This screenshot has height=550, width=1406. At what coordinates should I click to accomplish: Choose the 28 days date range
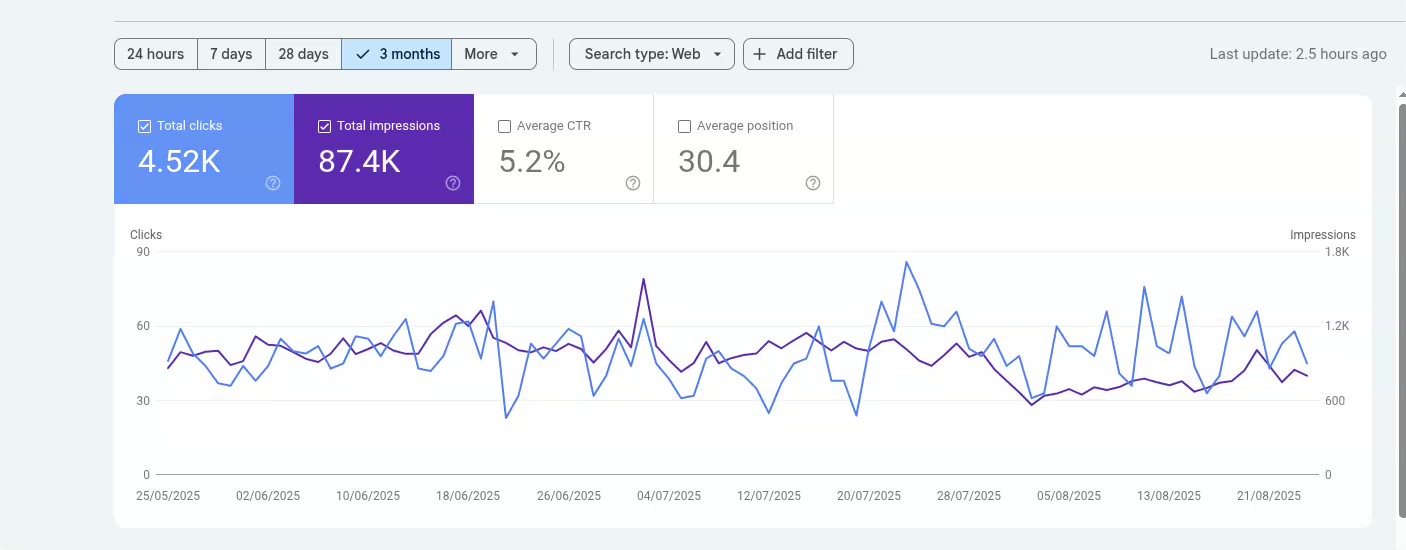pyautogui.click(x=303, y=54)
